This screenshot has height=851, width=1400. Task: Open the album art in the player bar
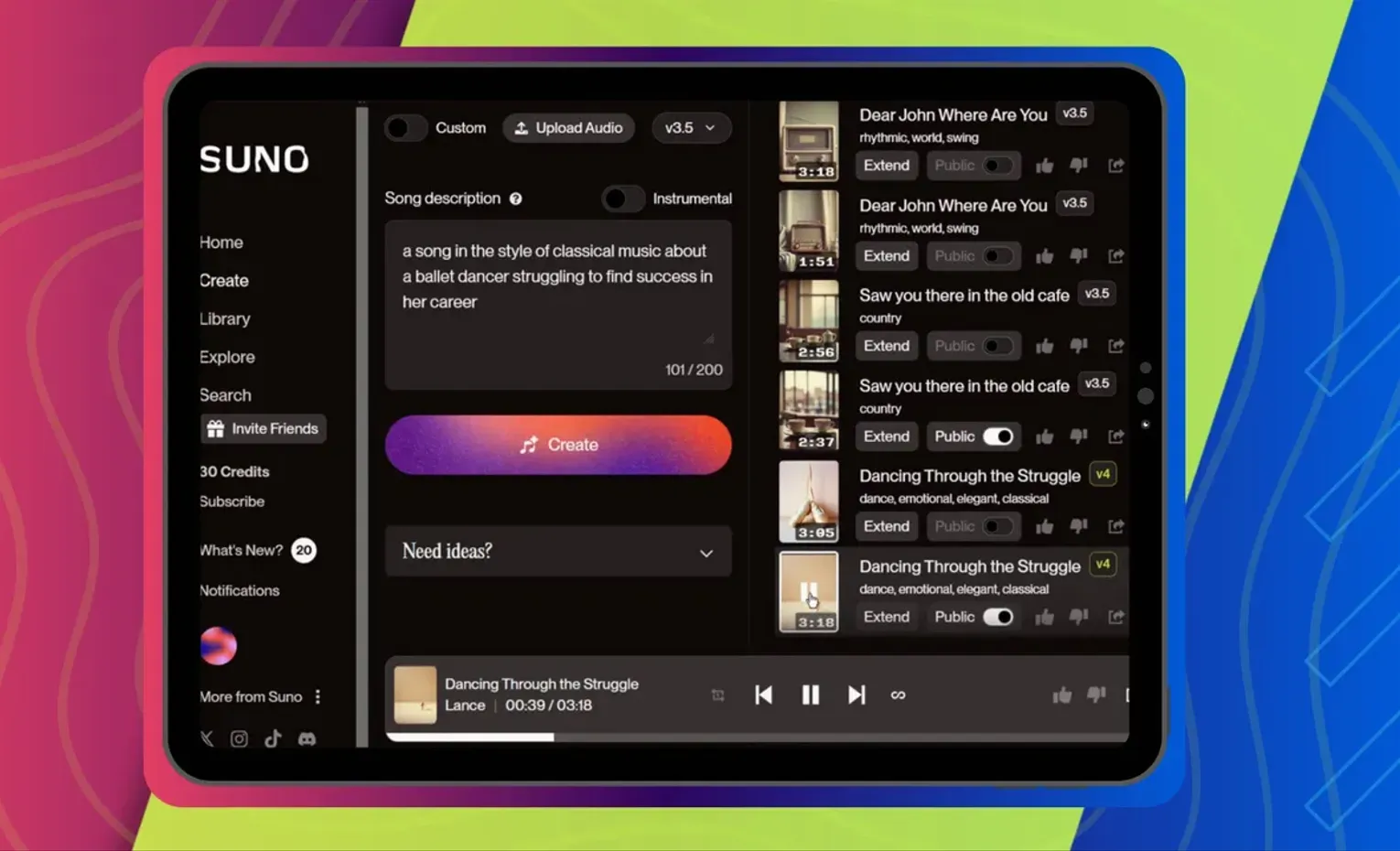(415, 695)
